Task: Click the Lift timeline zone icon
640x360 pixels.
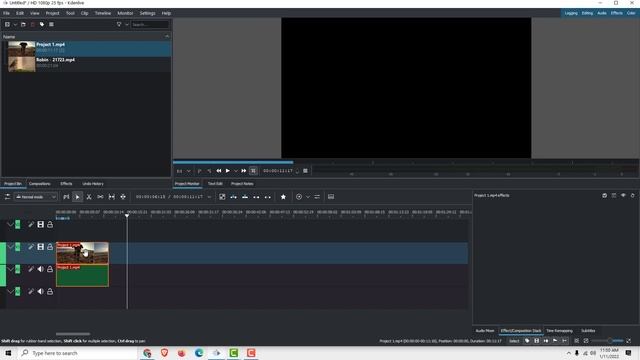Action: click(268, 197)
